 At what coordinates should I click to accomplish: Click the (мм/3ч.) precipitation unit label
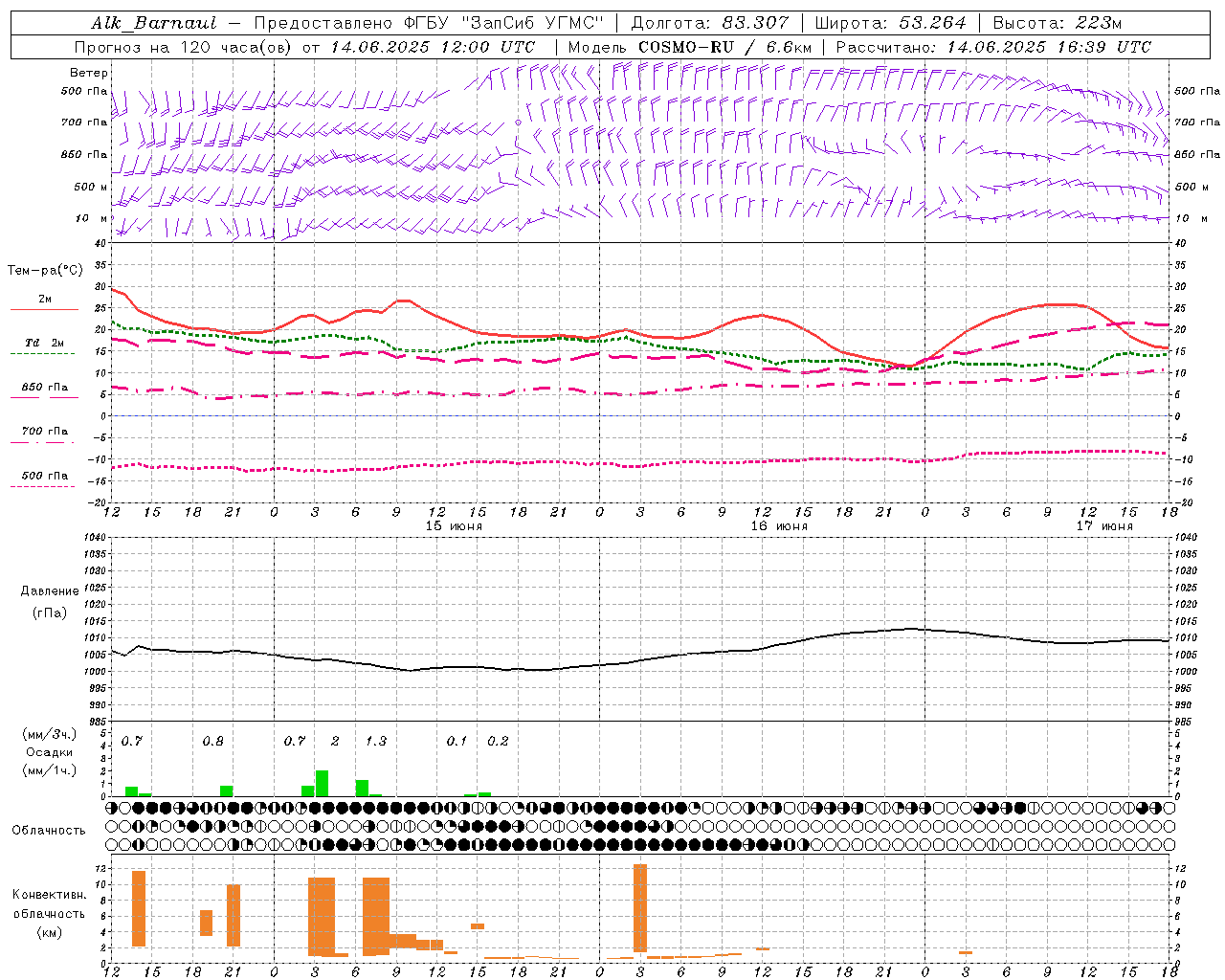click(50, 735)
